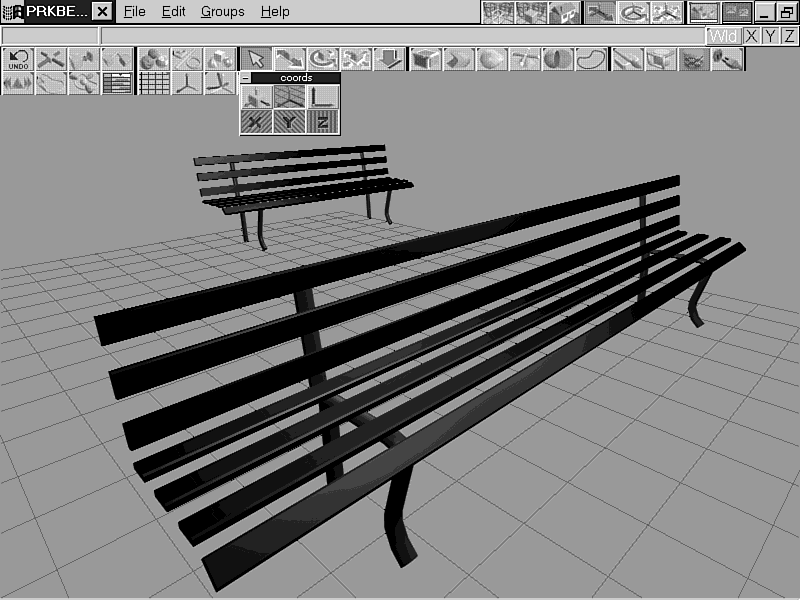Viewport: 800px width, 600px height.
Task: Toggle Z axis in coords panel
Action: (323, 121)
